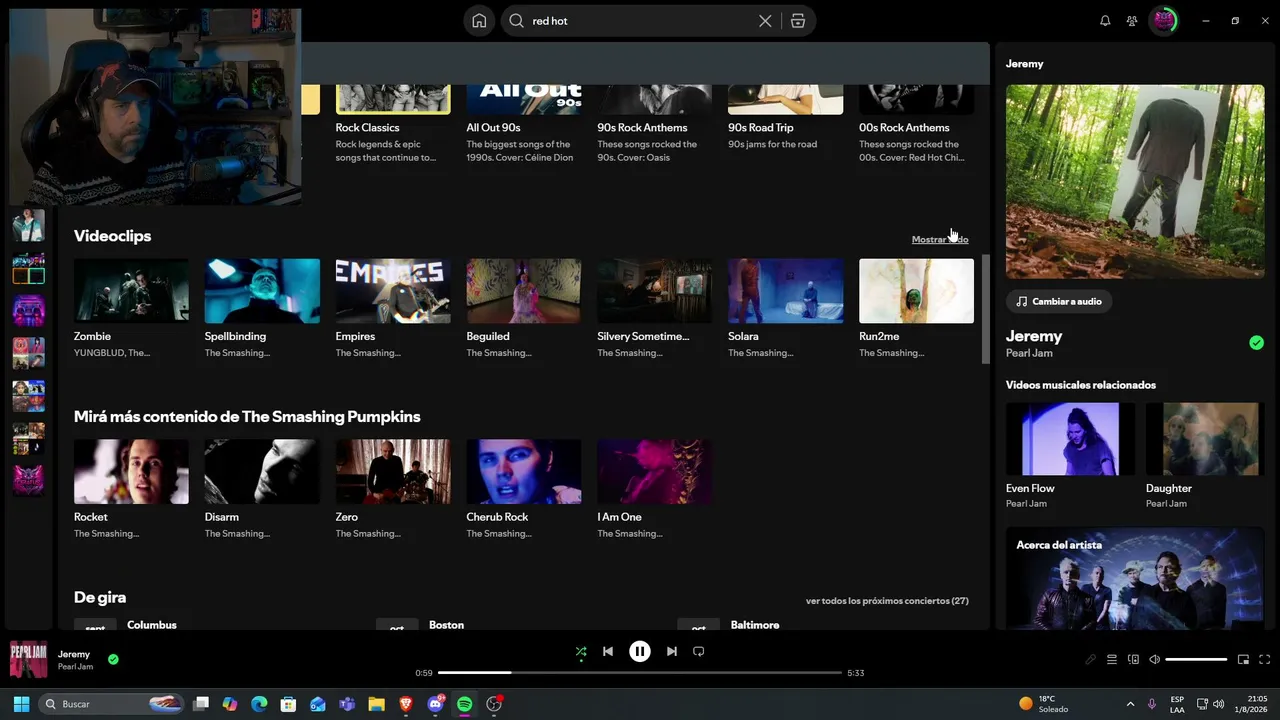Open Connect to a device
The height and width of the screenshot is (720, 1280).
1133,660
